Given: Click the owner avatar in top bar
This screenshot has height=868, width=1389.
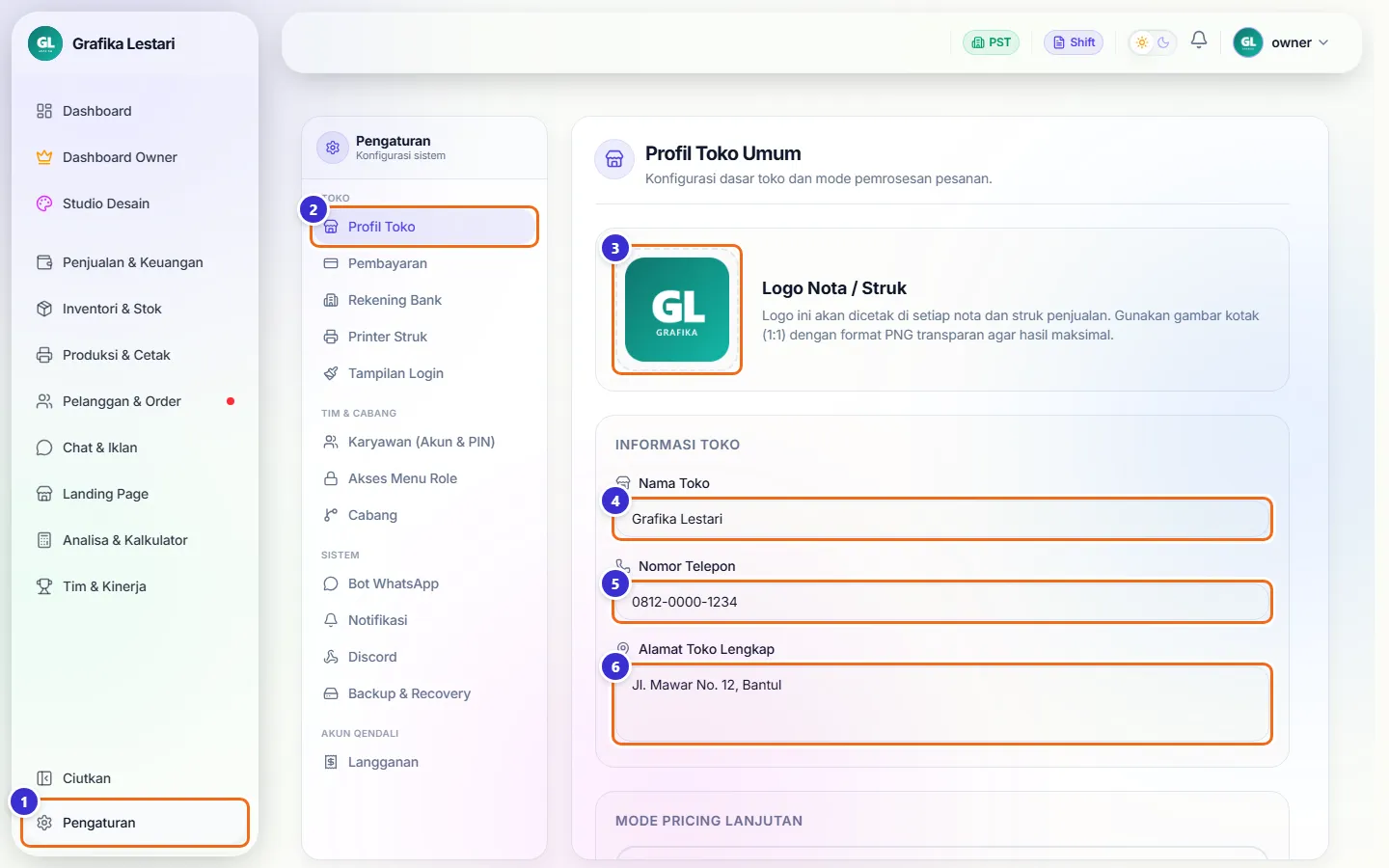Looking at the screenshot, I should 1248,42.
